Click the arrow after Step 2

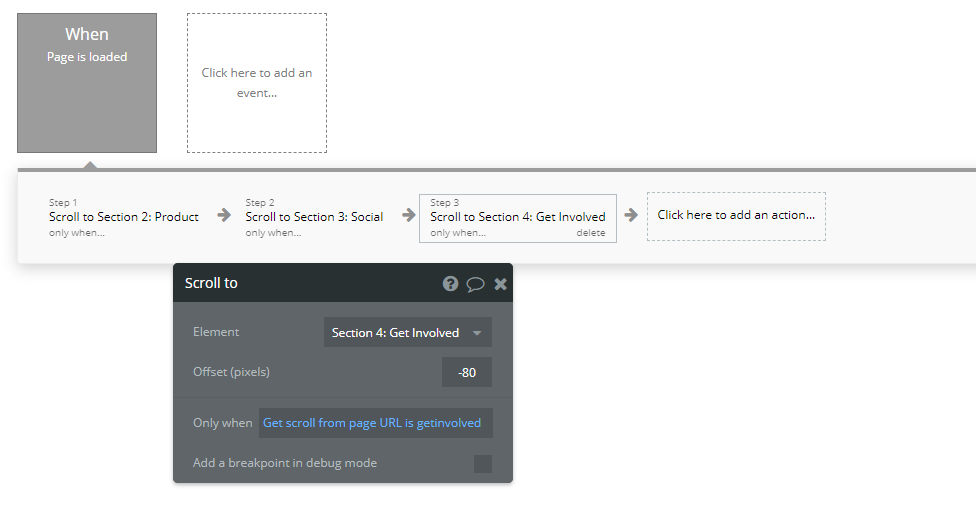coord(408,215)
